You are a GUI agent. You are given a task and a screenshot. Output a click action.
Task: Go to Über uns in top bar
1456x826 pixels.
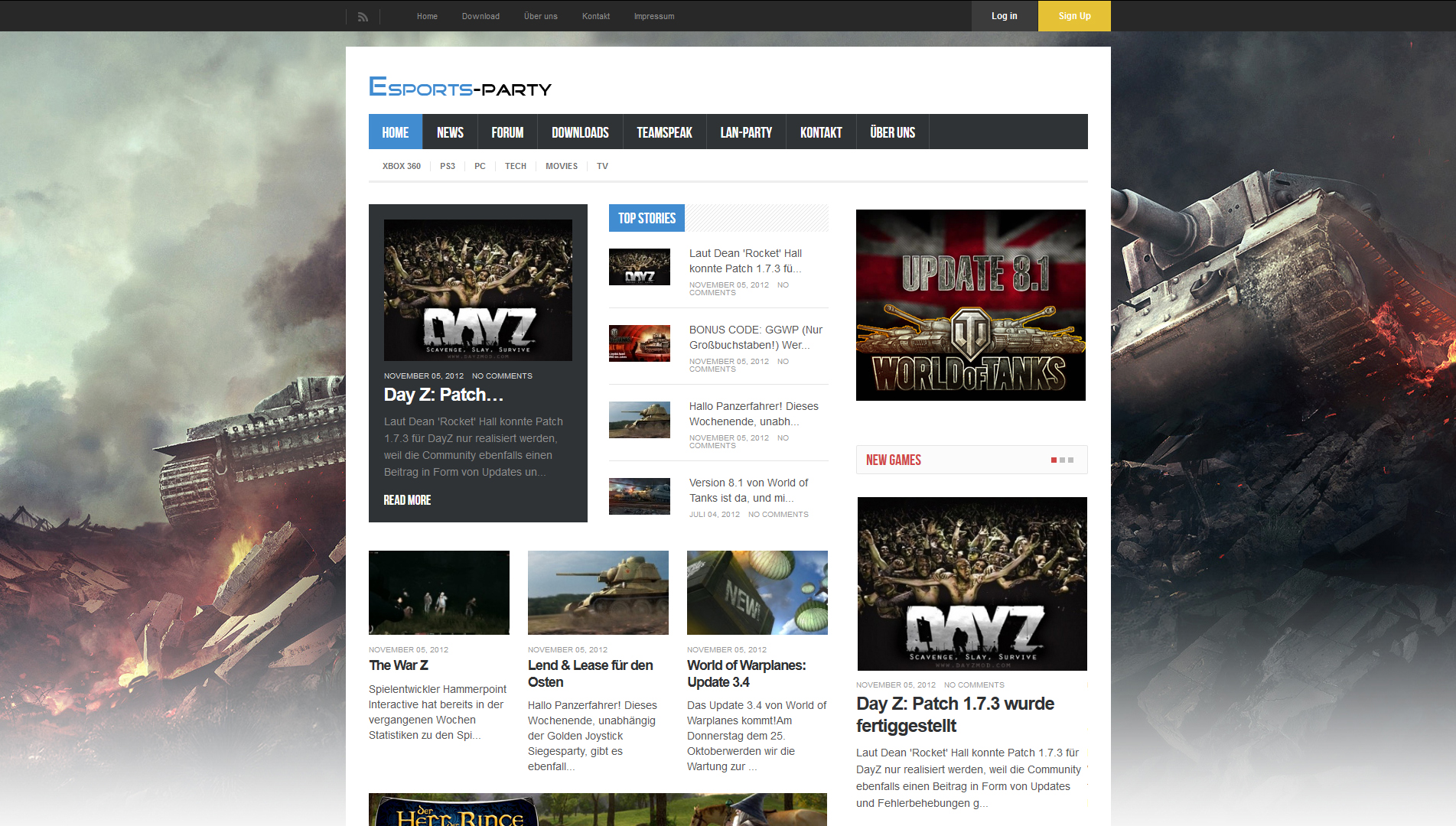click(541, 16)
